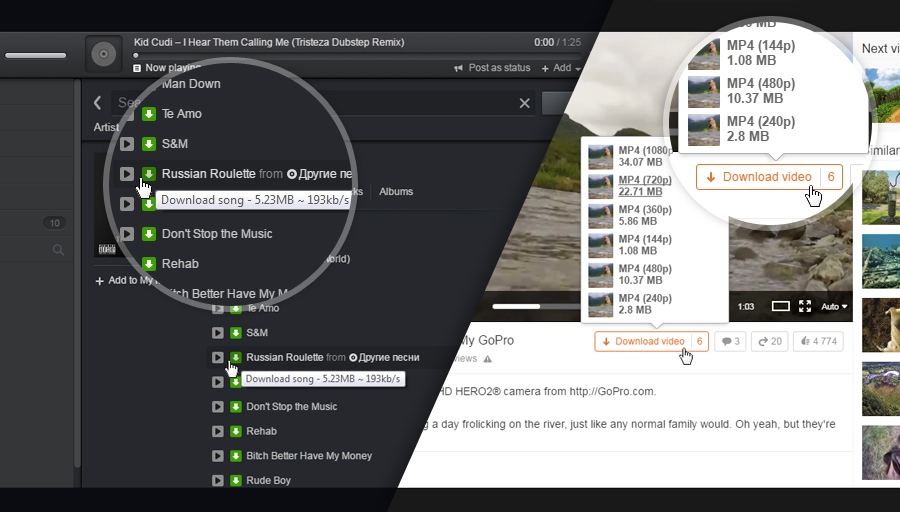Open the Albums tab
Viewport: 900px width, 512px height.
coord(396,192)
